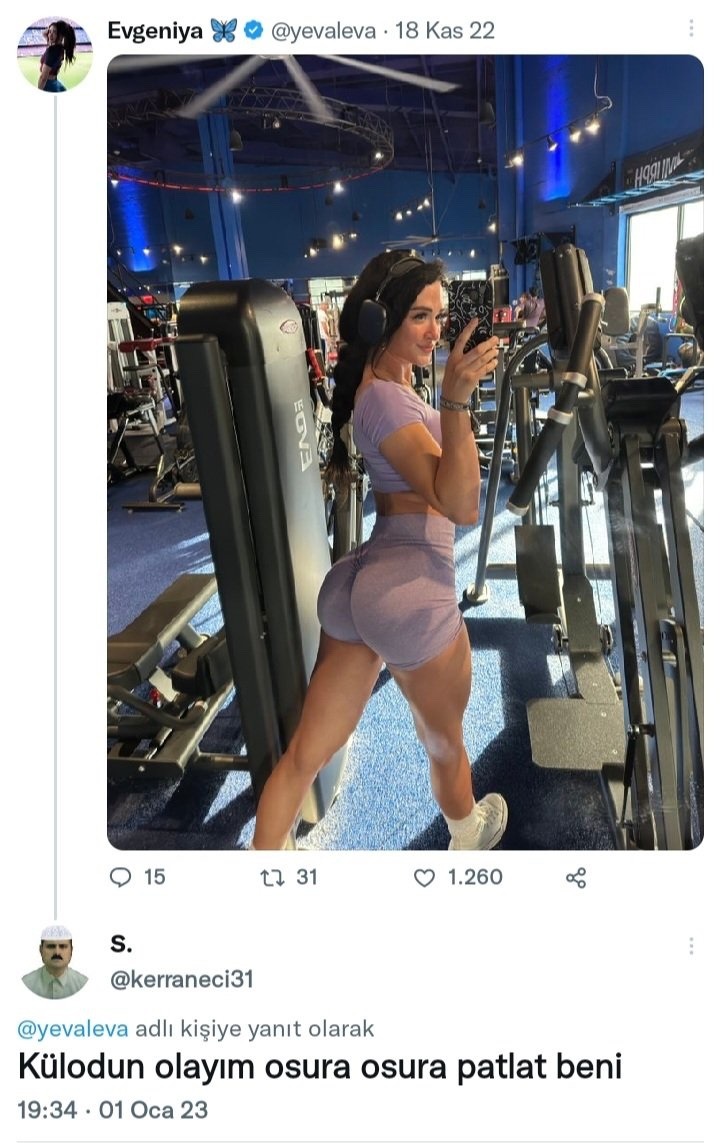The image size is (720, 1143).
Task: Open the avatar of user S.
Action: 55,962
